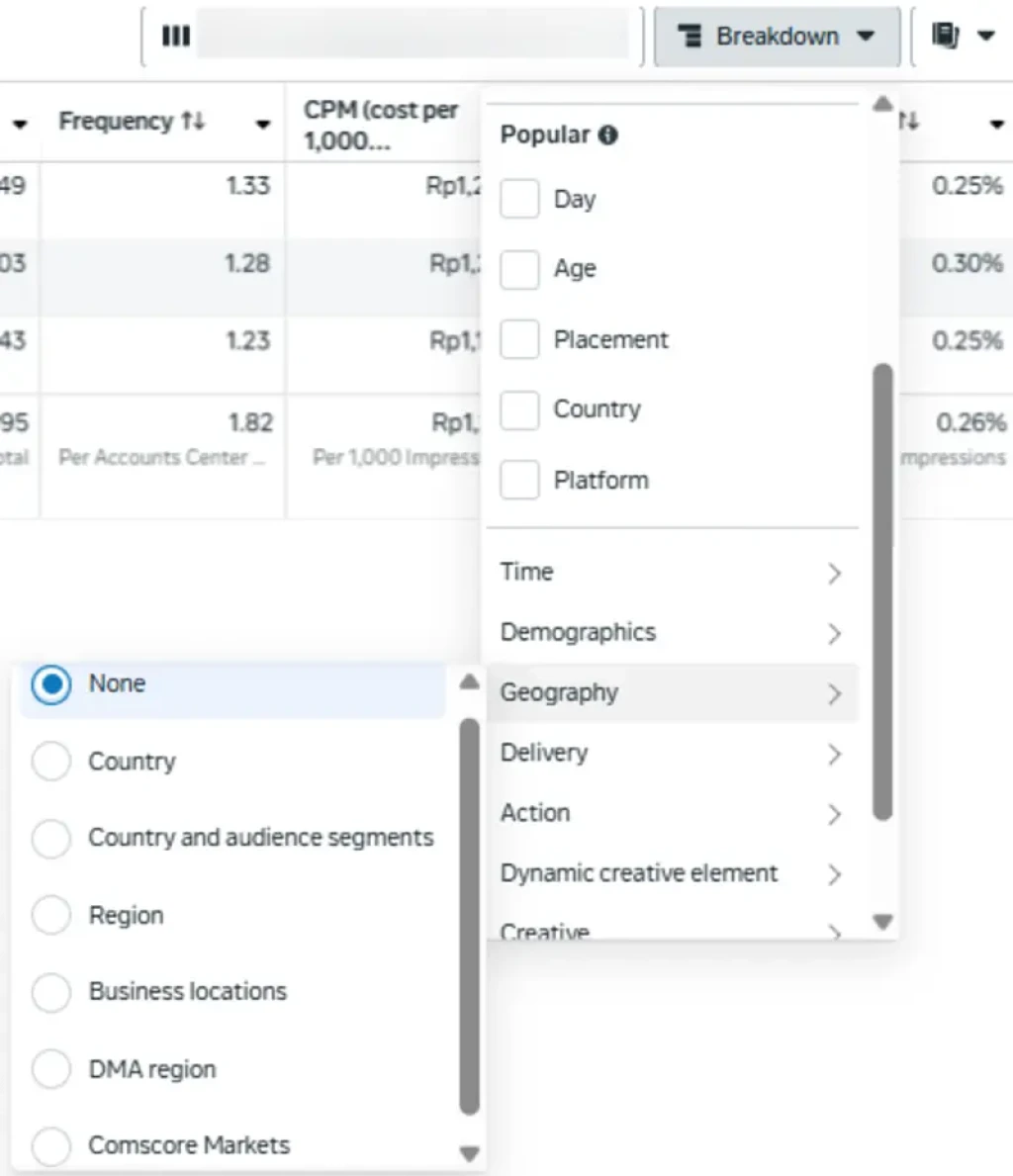Viewport: 1013px width, 1176px height.
Task: Click the scroll-down arrow in the Geography submenu
Action: 470,1152
